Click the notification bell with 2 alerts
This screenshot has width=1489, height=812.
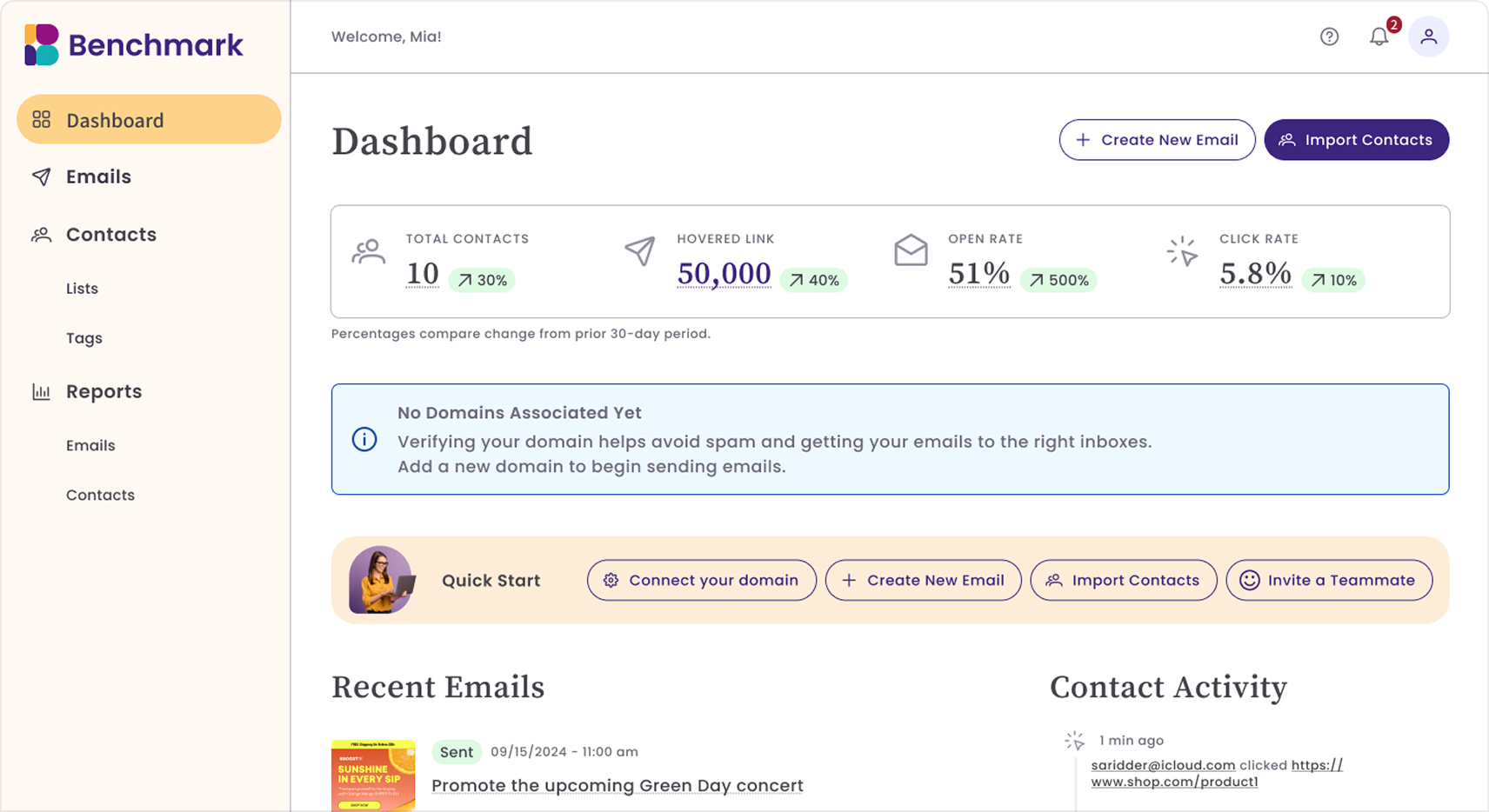(x=1379, y=37)
